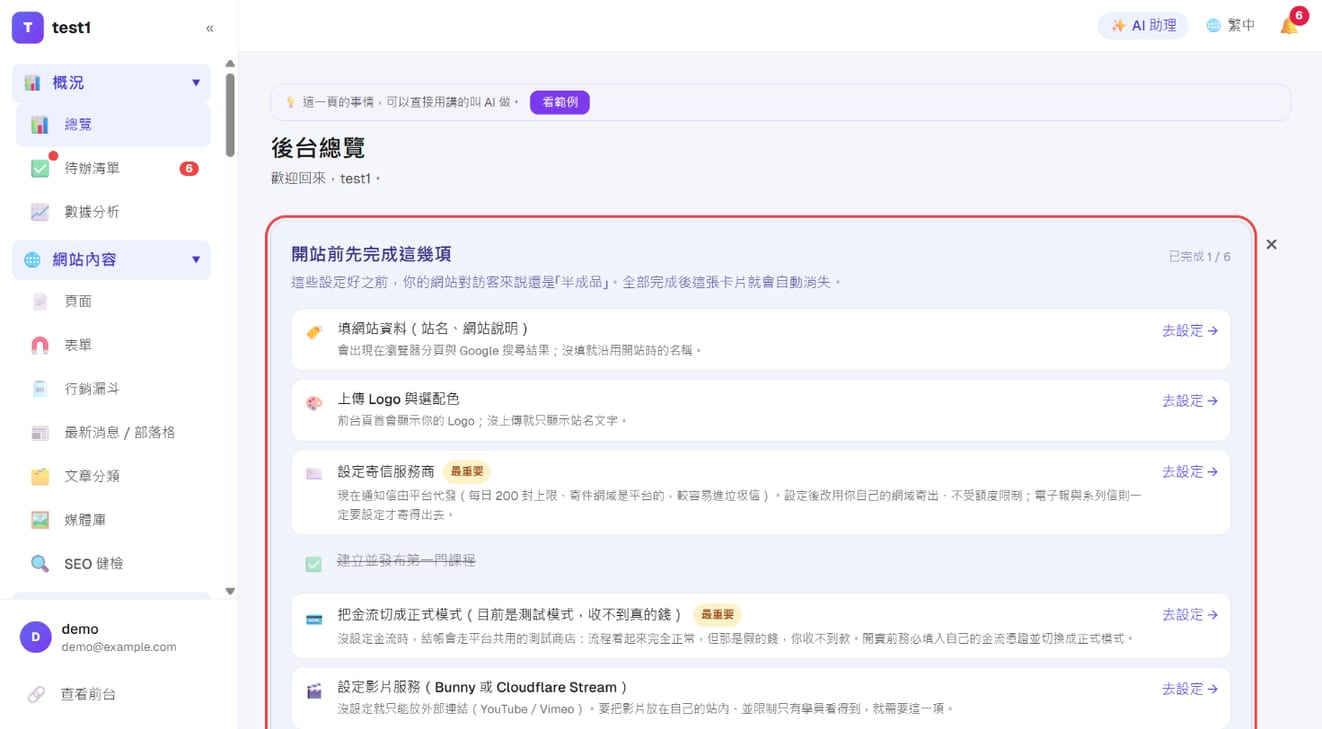1322x729 pixels.
Task: Open the notification bell
Action: point(1289,26)
